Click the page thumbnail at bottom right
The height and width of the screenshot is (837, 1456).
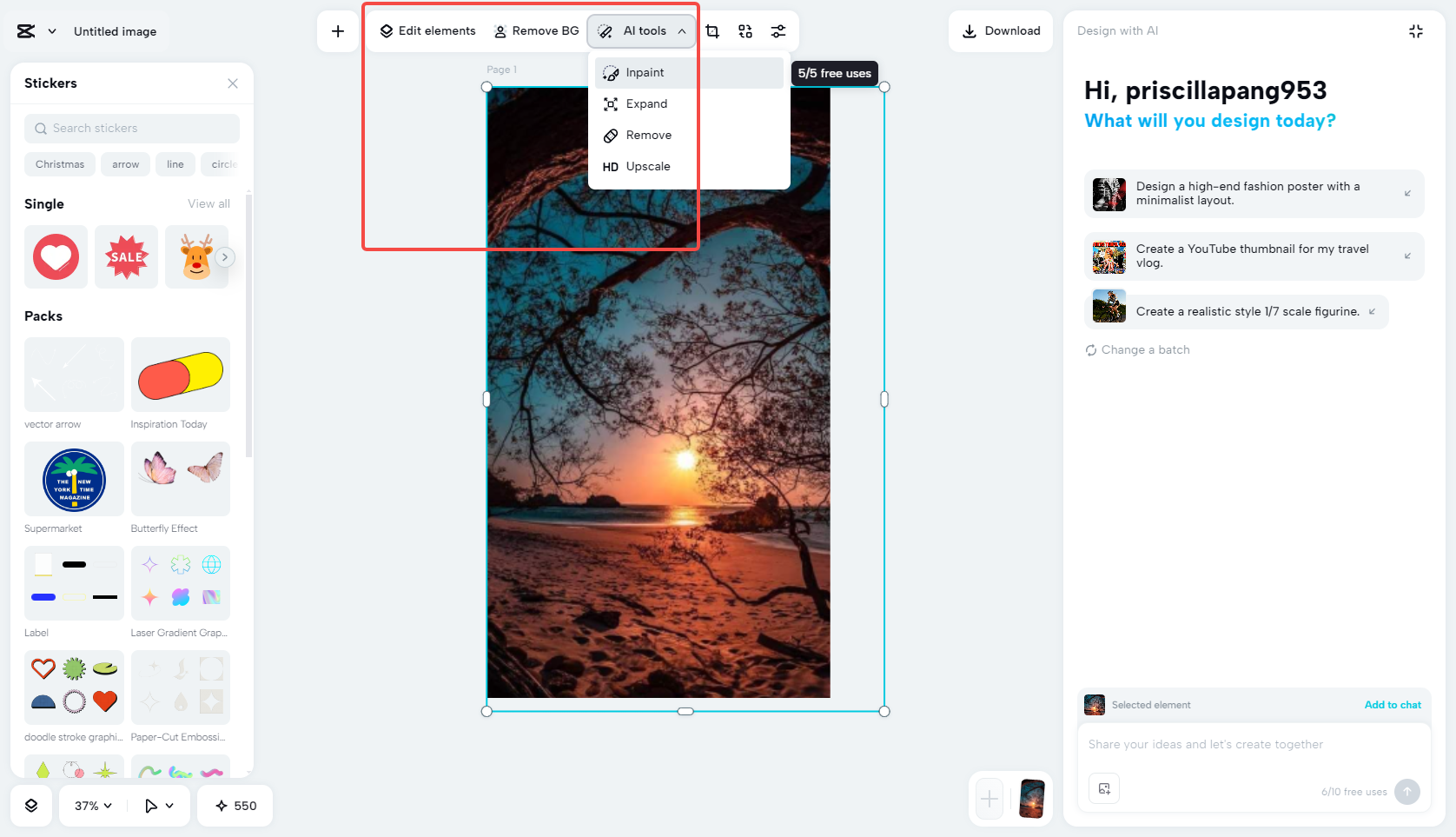[x=1031, y=799]
